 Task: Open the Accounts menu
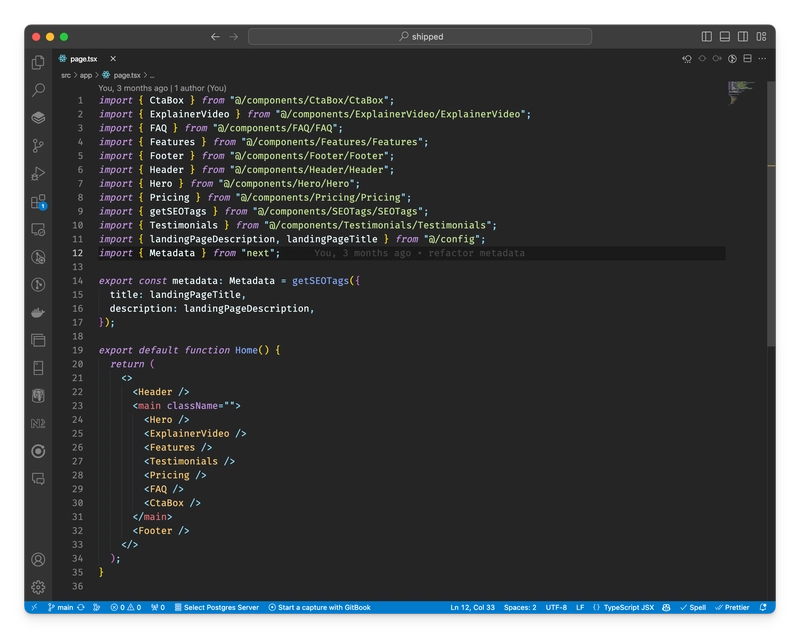38,559
